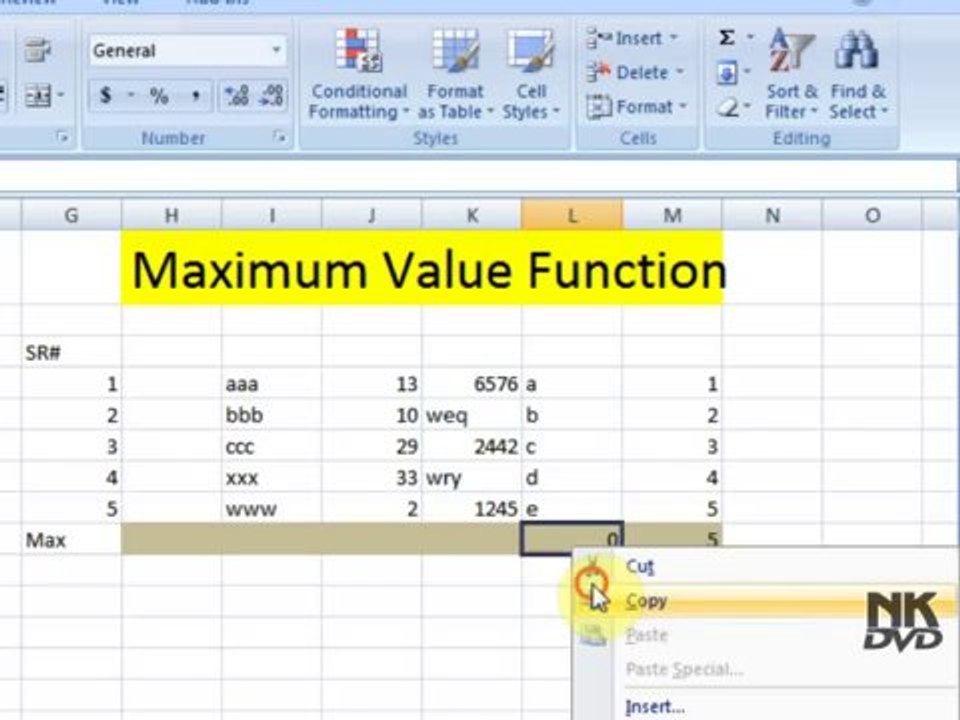
Task: Select cell containing ccc
Action: [x=272, y=446]
